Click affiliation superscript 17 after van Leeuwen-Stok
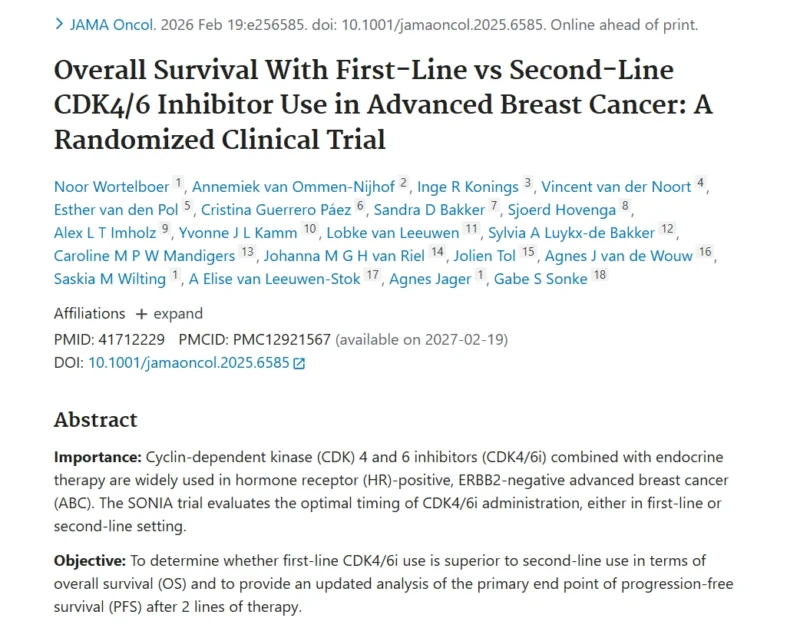 pos(371,276)
